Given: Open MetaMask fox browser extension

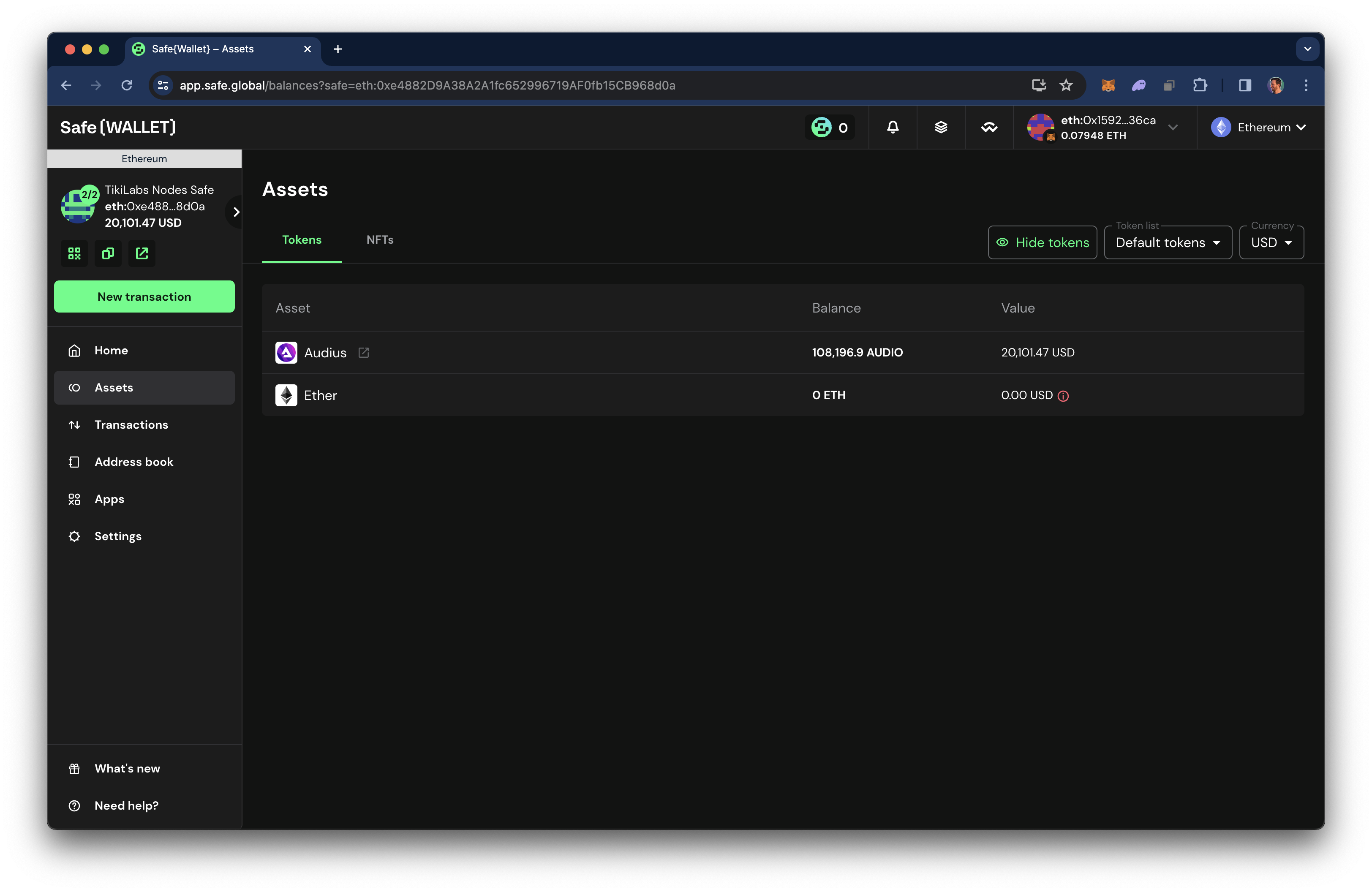Looking at the screenshot, I should (1108, 85).
